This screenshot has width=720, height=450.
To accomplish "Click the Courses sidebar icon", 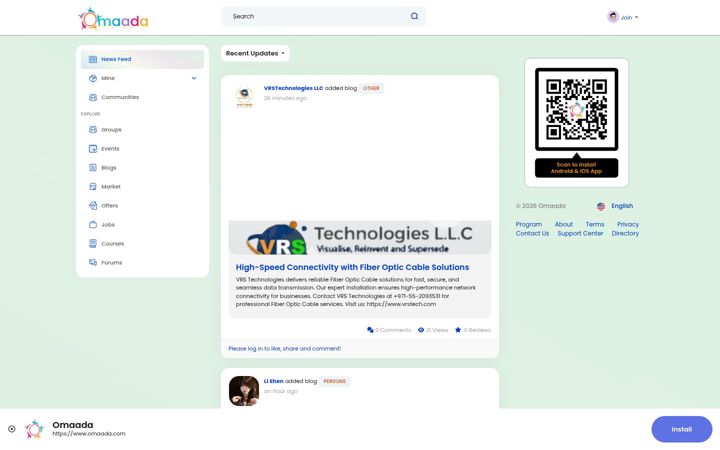I will point(93,244).
